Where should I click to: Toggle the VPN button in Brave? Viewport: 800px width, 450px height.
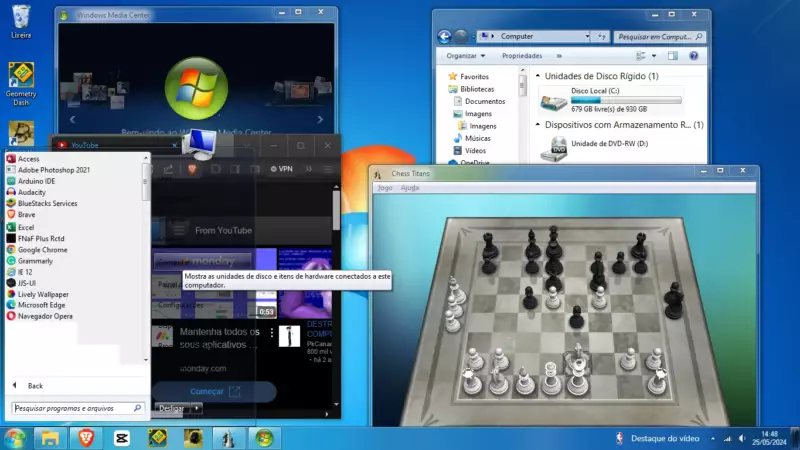[x=282, y=169]
